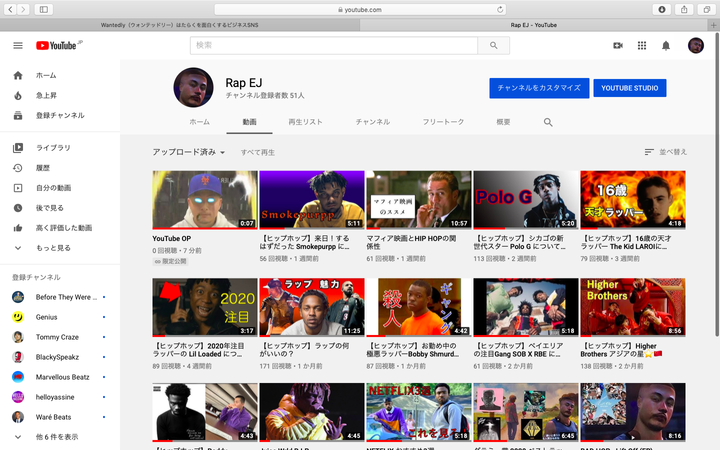Open YouTube OP video thumbnail

205,200
